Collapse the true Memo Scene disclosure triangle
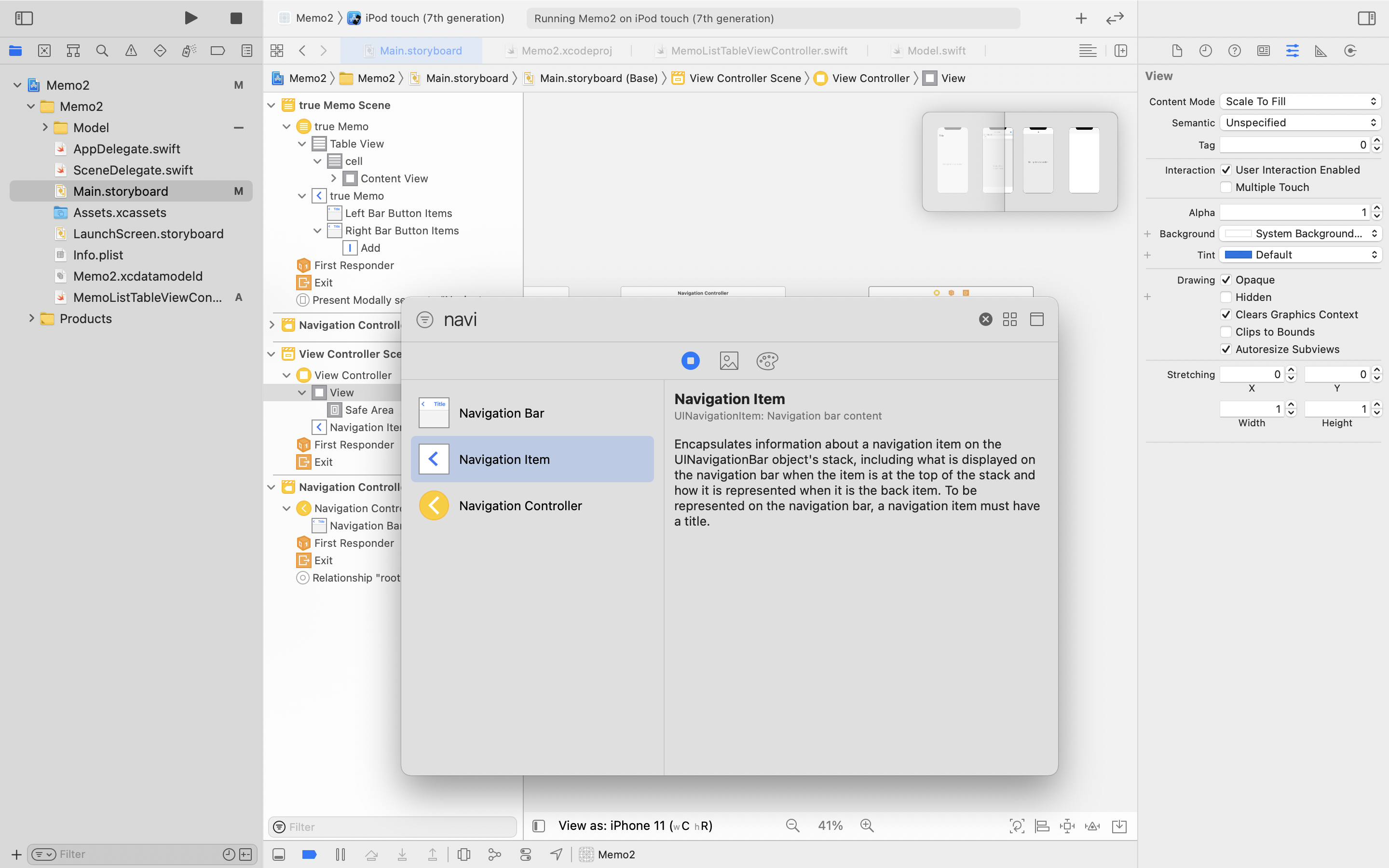 click(272, 105)
